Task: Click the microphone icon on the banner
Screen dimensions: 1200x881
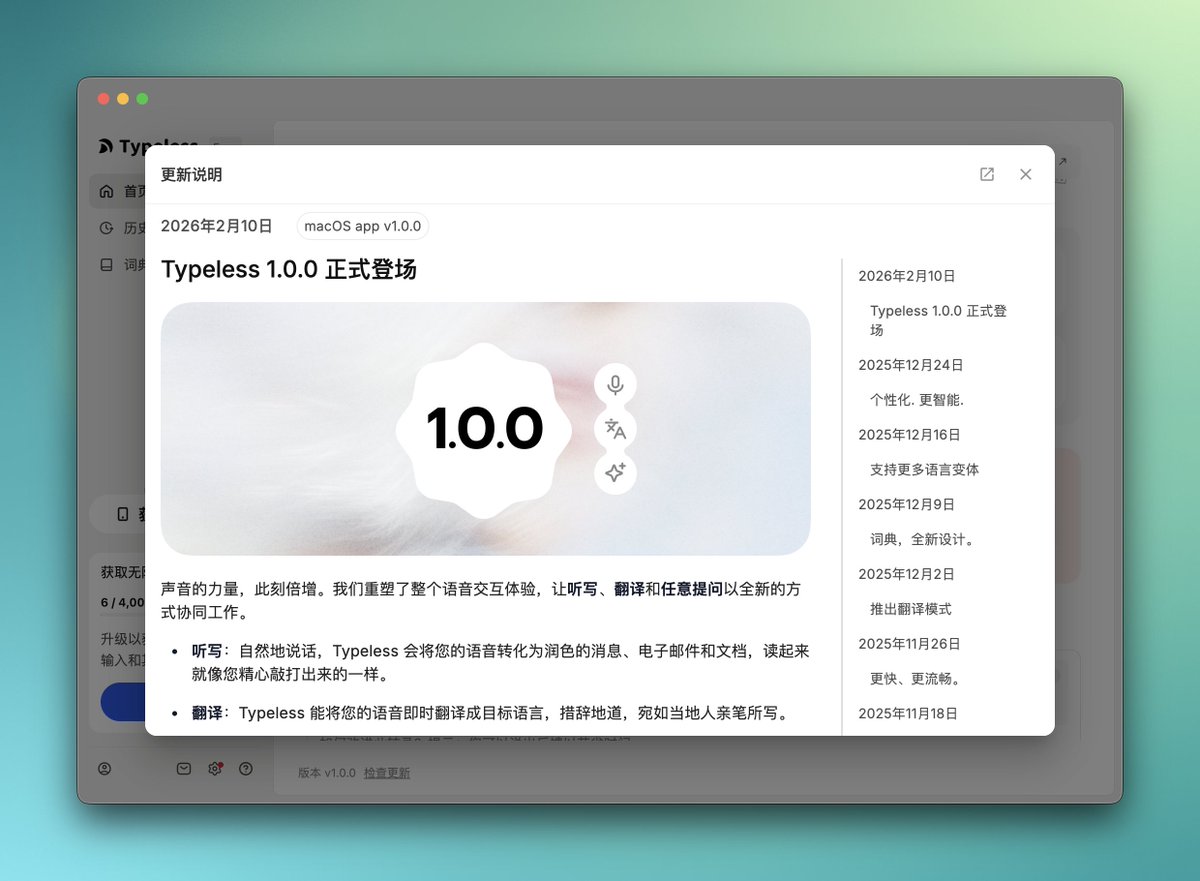Action: [x=615, y=385]
